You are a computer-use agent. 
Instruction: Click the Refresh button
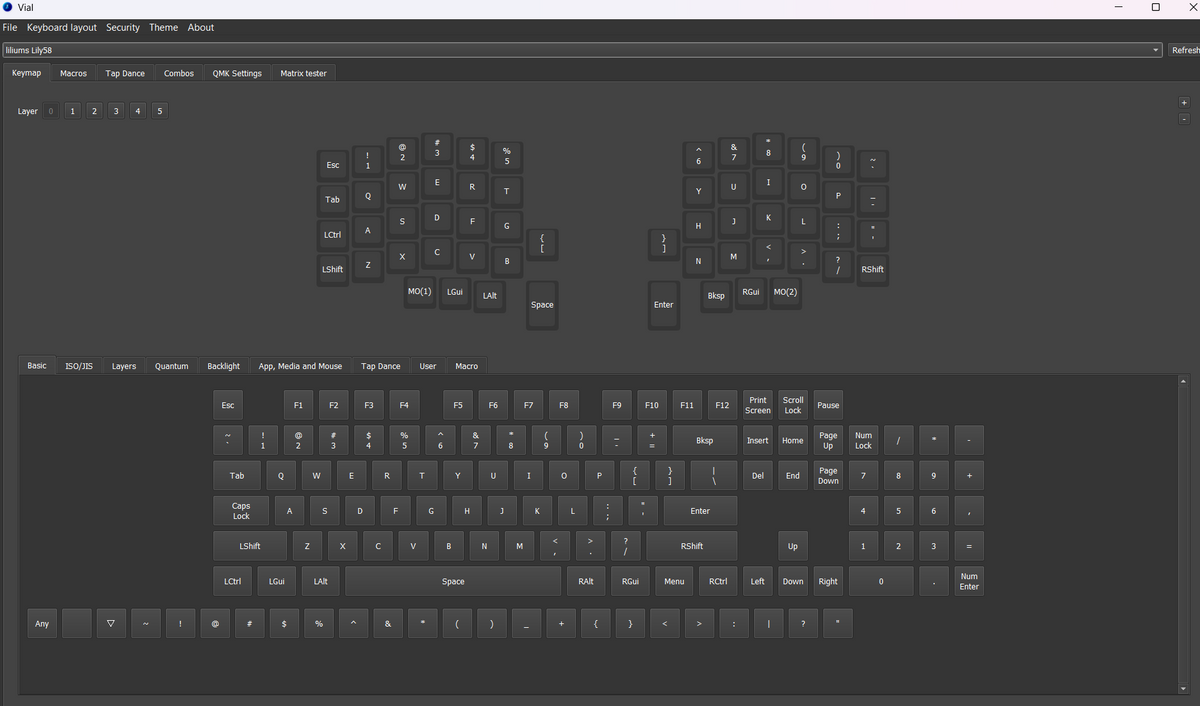(x=1185, y=50)
